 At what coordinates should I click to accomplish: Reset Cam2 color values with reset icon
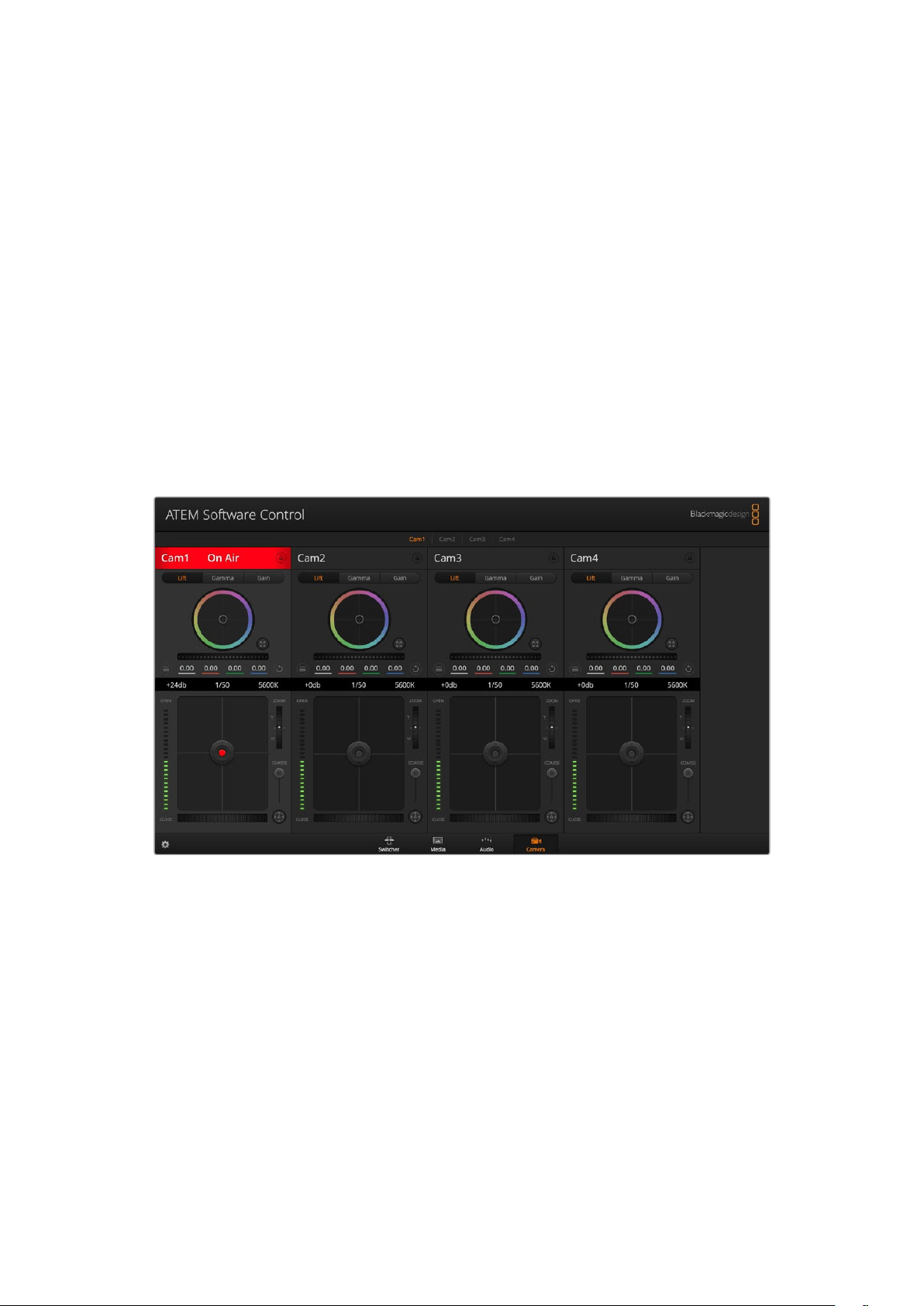[415, 669]
